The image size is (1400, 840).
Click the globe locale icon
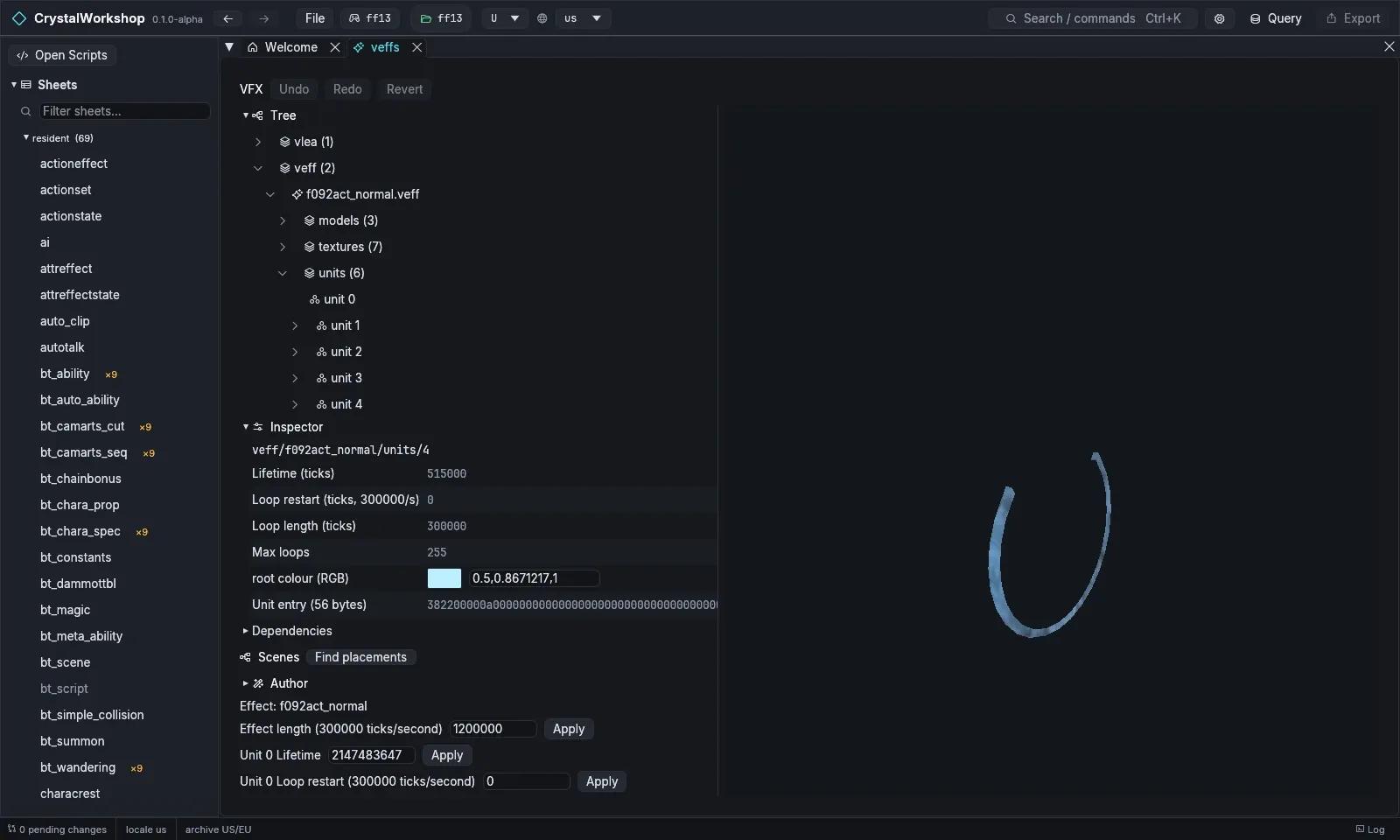tap(542, 18)
